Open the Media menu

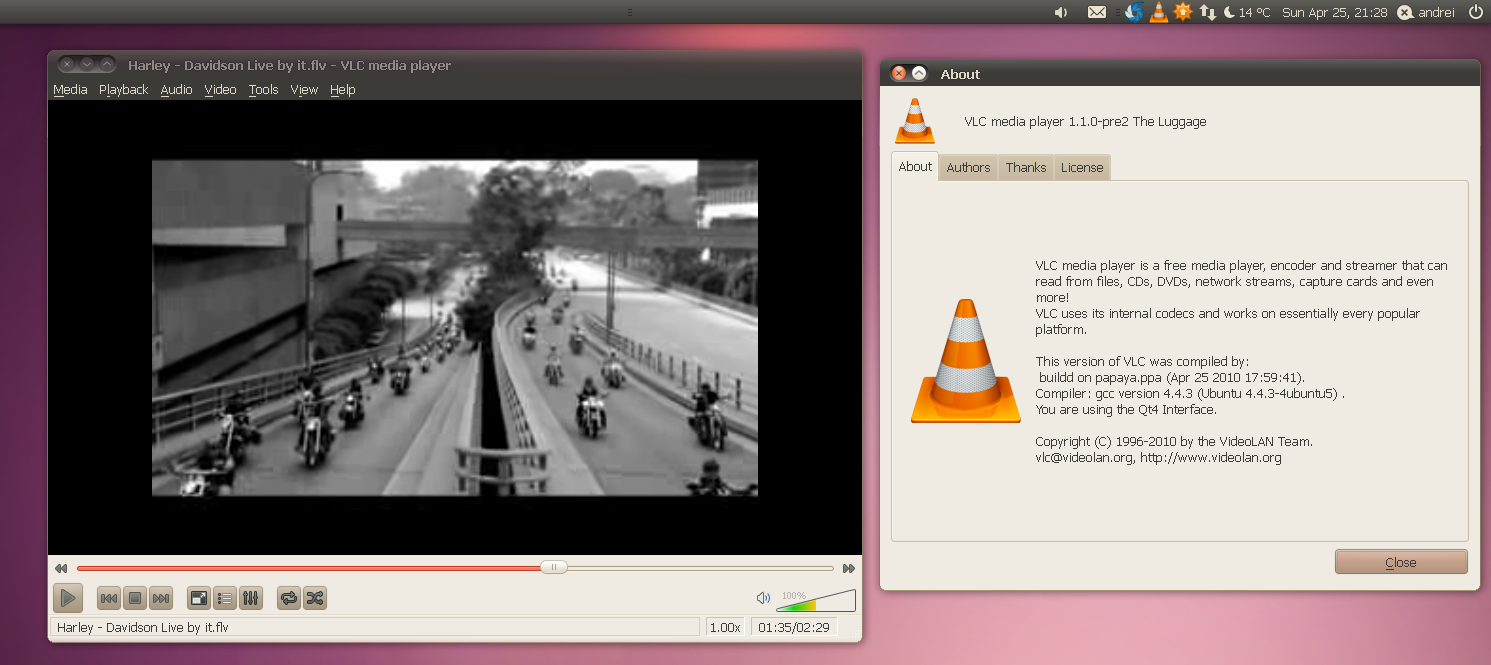(70, 90)
